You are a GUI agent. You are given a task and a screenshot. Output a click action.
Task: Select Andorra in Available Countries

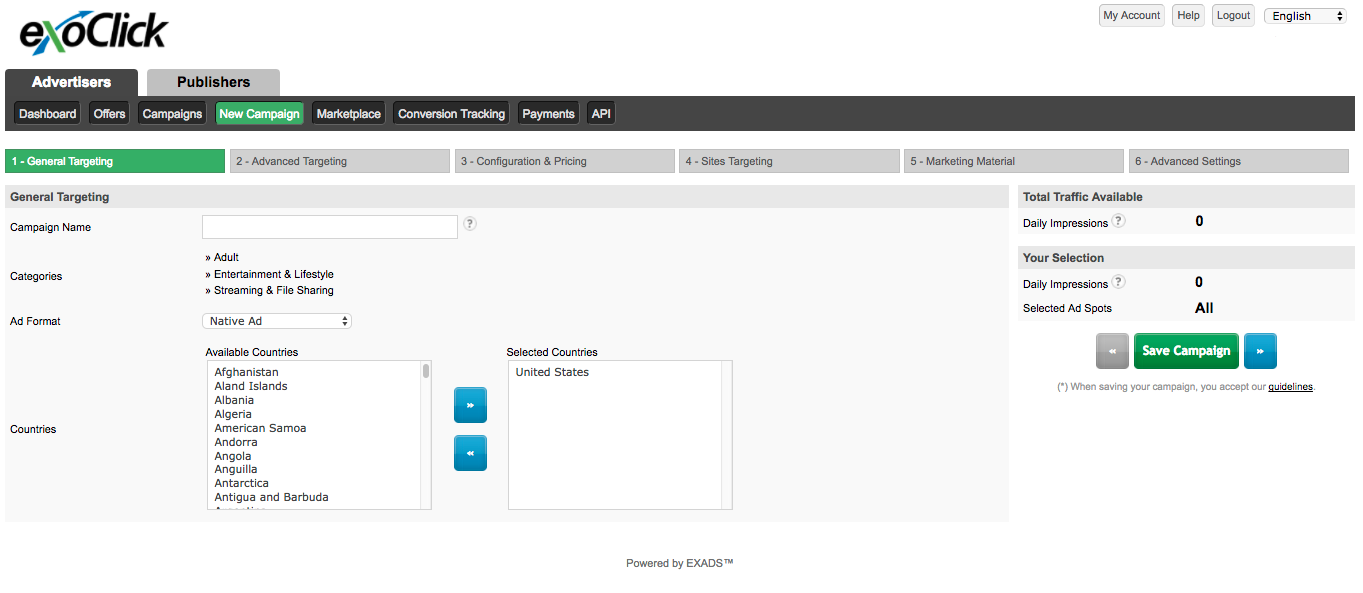point(236,442)
